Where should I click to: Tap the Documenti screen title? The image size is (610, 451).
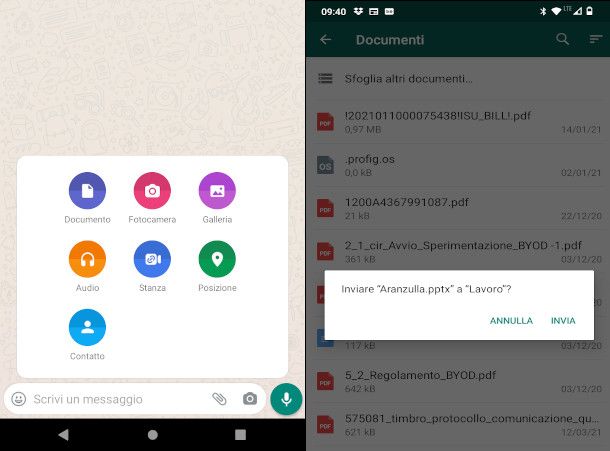coord(390,40)
